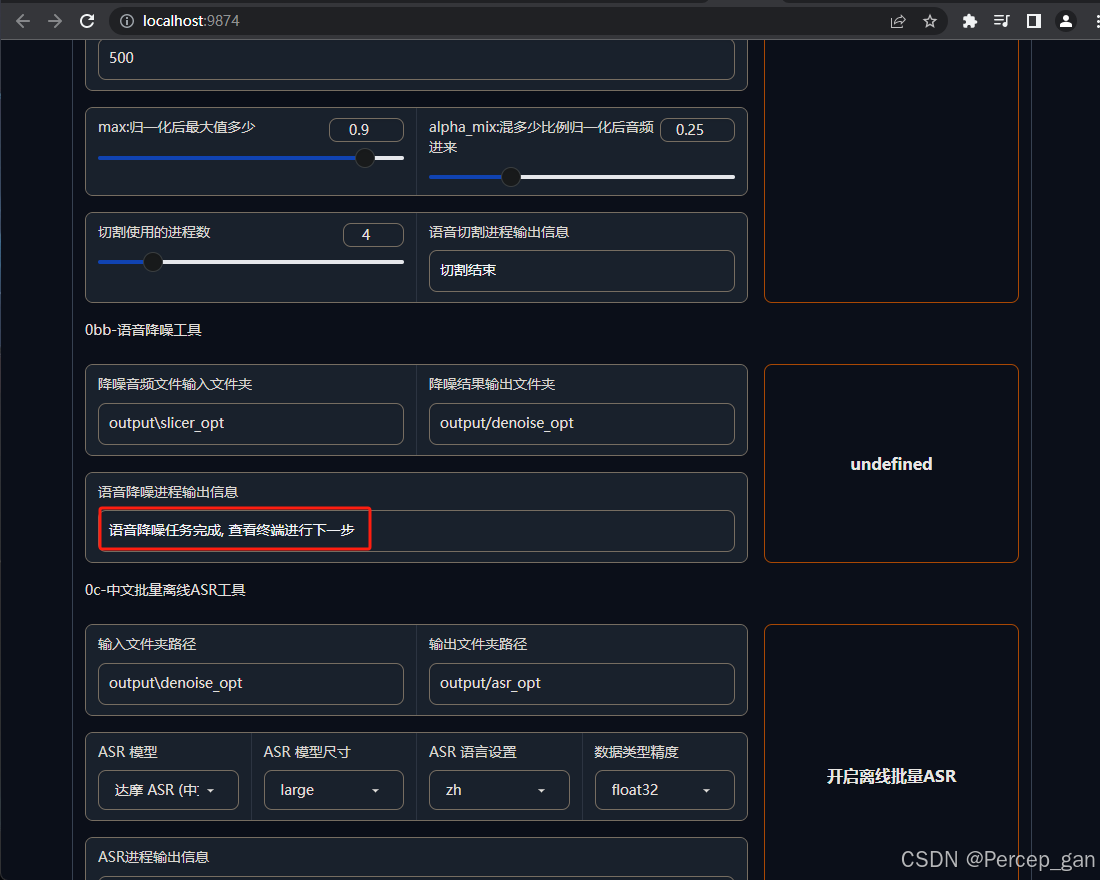Bookmark this page with star icon
This screenshot has height=880, width=1100.
pyautogui.click(x=930, y=21)
